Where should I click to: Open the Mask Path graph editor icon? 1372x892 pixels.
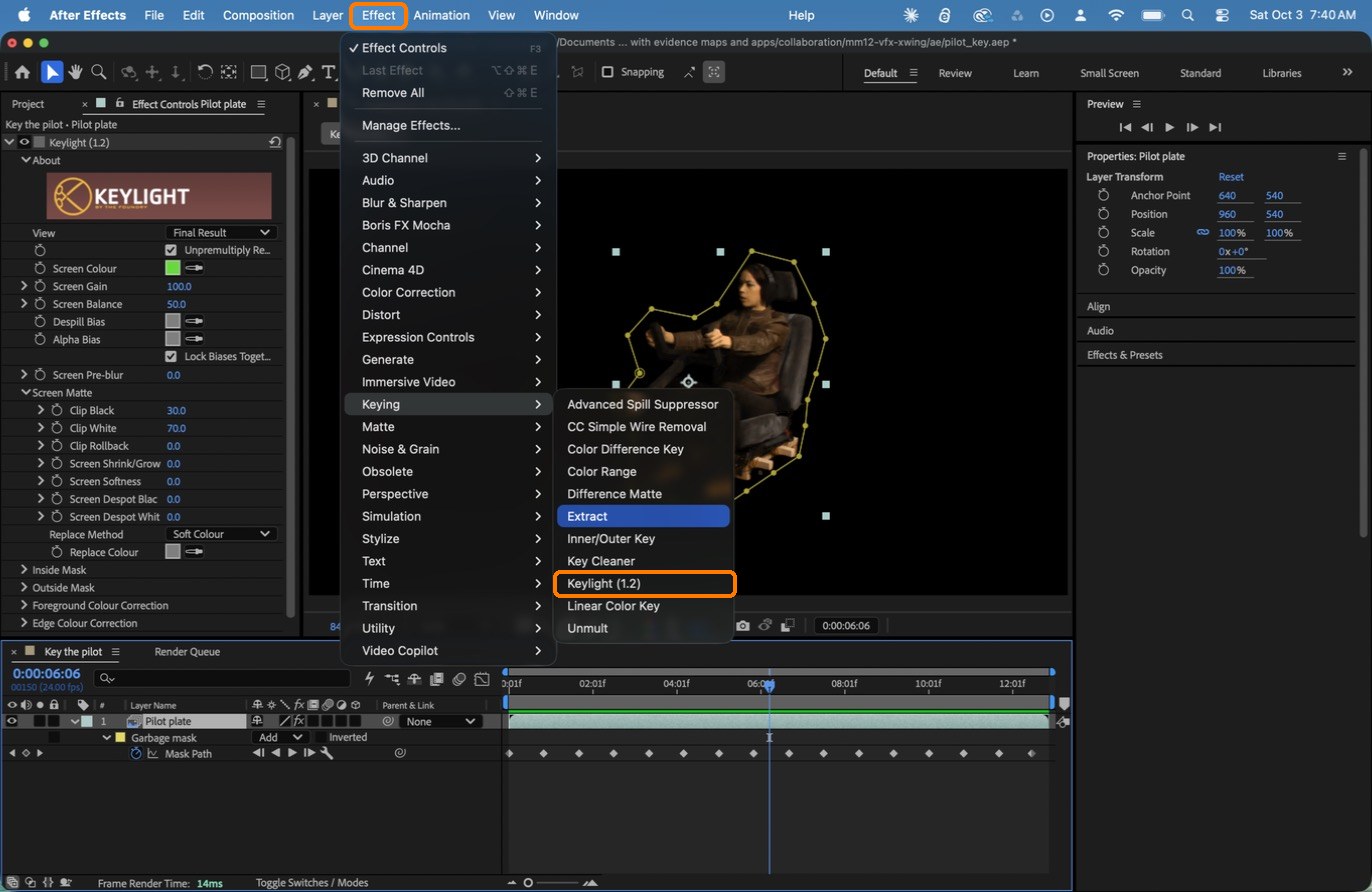click(x=153, y=754)
